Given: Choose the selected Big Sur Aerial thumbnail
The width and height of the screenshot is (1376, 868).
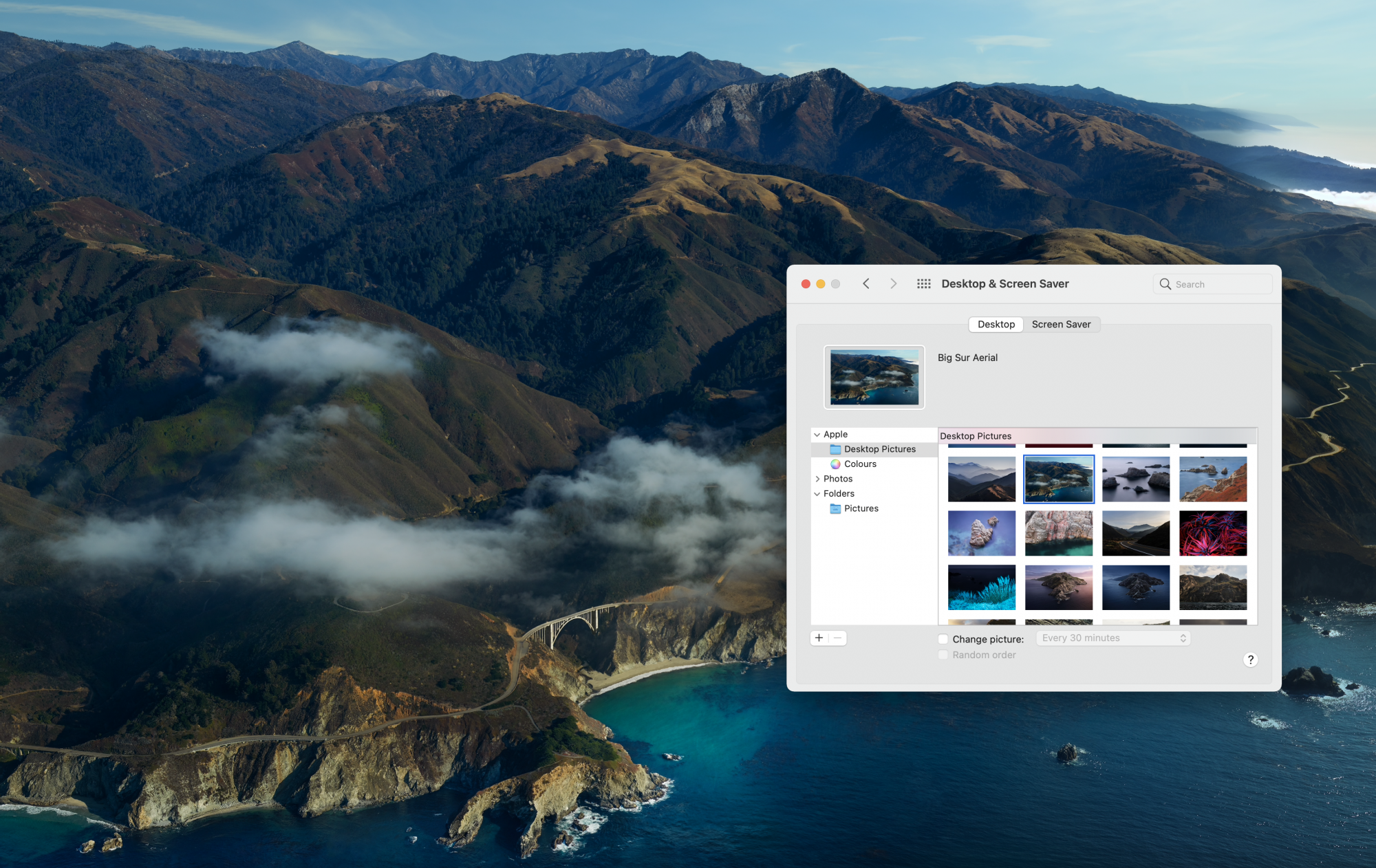Looking at the screenshot, I should 1059,479.
